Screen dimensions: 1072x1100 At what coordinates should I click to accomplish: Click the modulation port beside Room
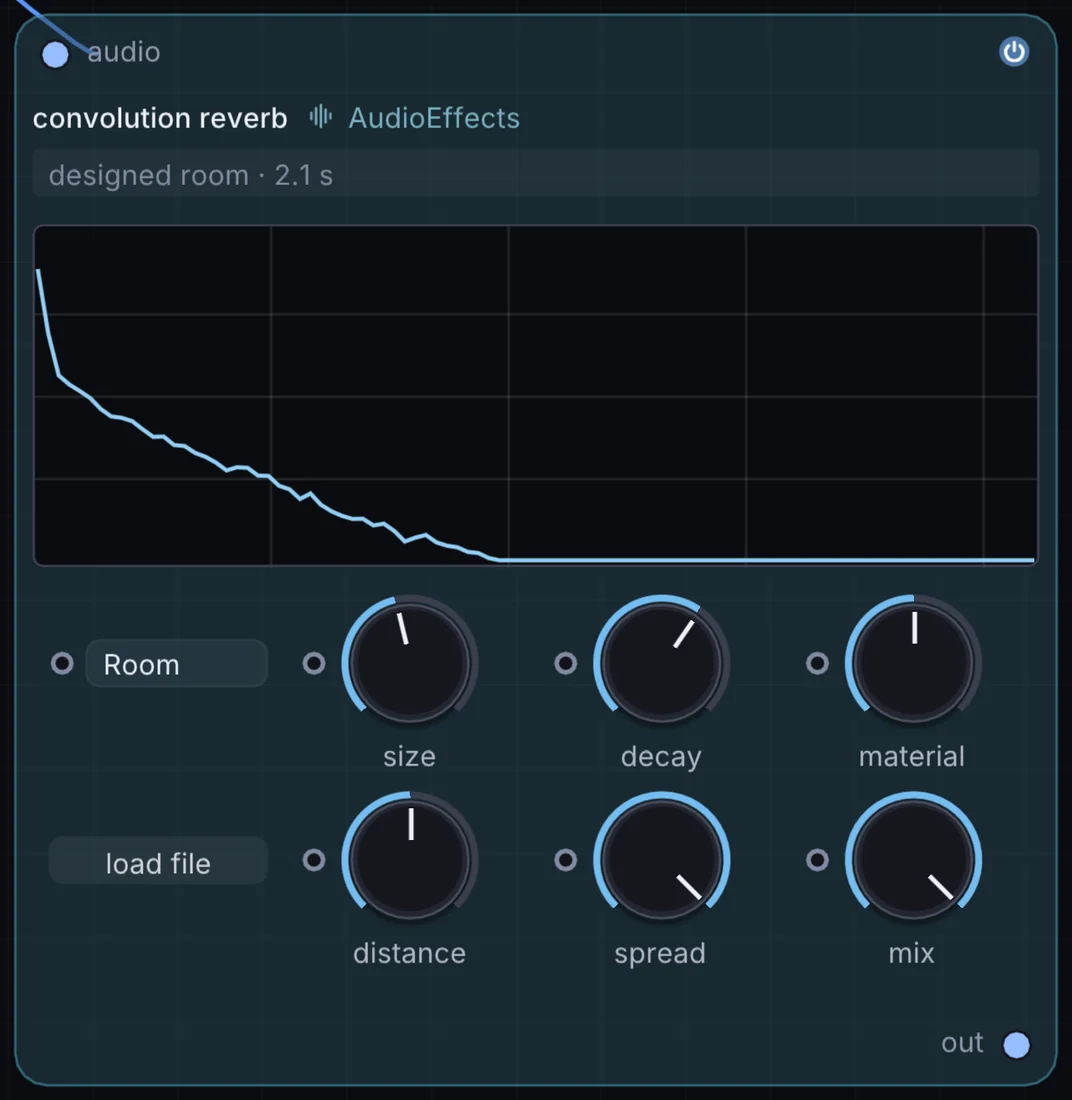[x=62, y=664]
